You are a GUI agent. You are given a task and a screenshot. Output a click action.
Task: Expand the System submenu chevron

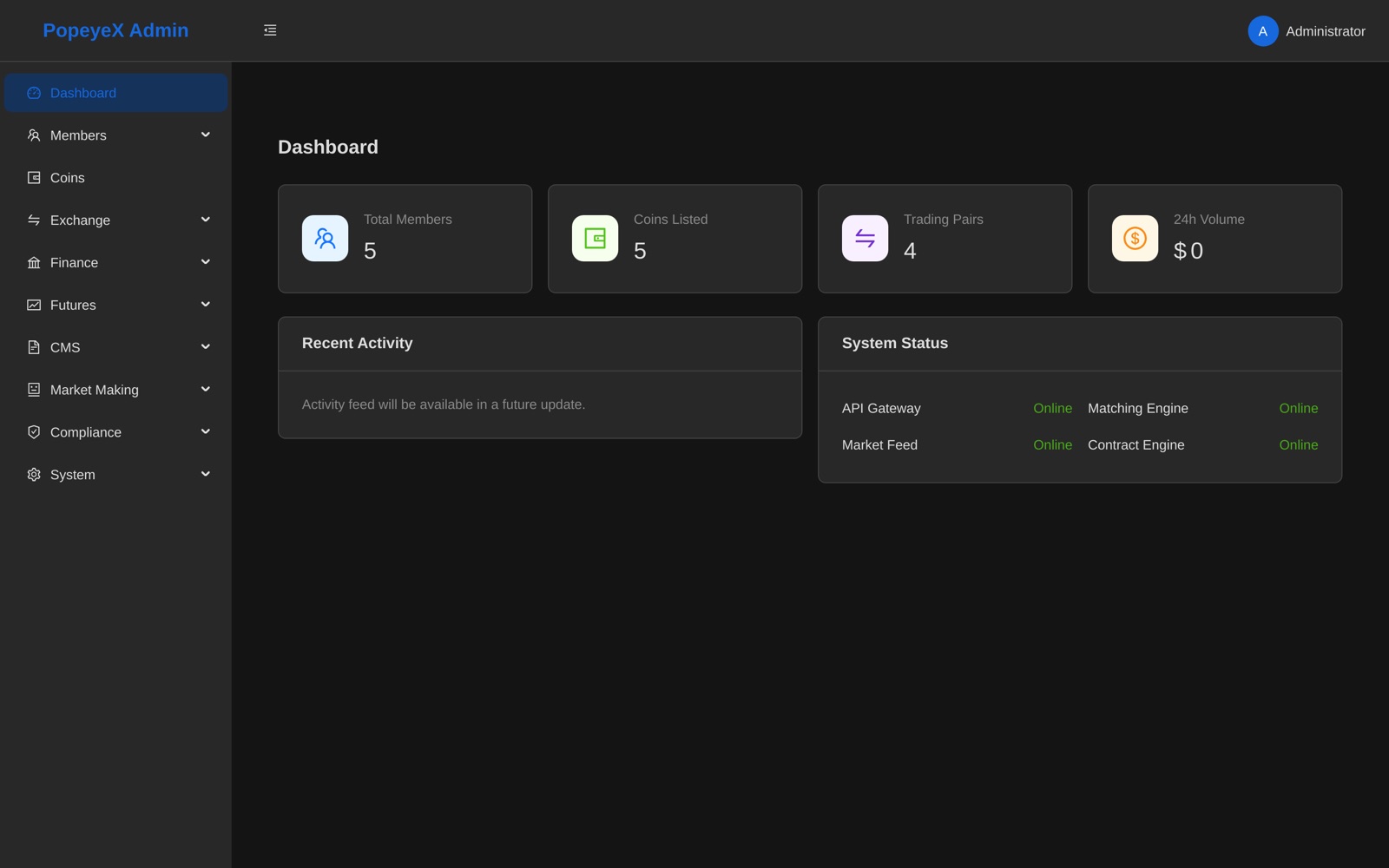point(206,474)
